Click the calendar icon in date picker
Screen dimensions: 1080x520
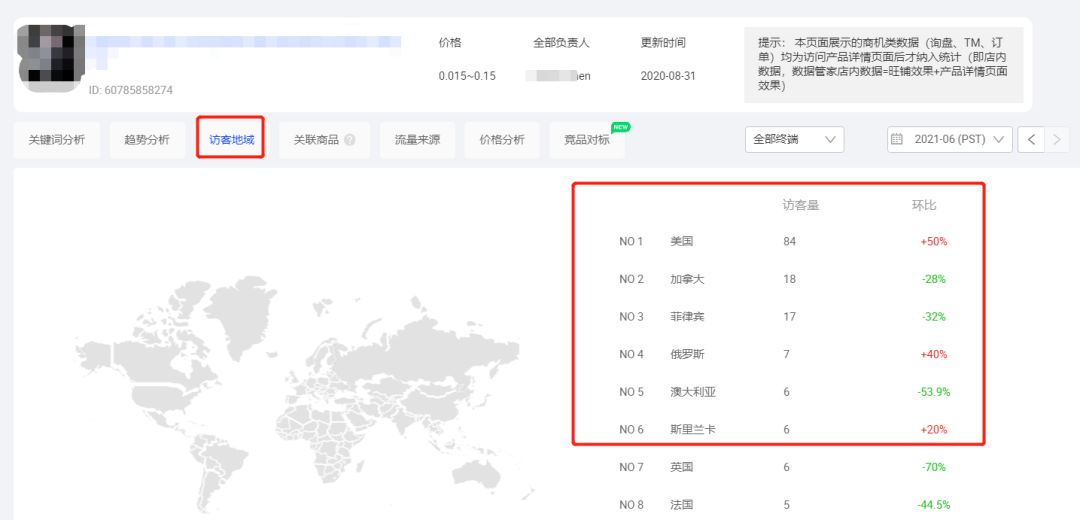point(897,139)
